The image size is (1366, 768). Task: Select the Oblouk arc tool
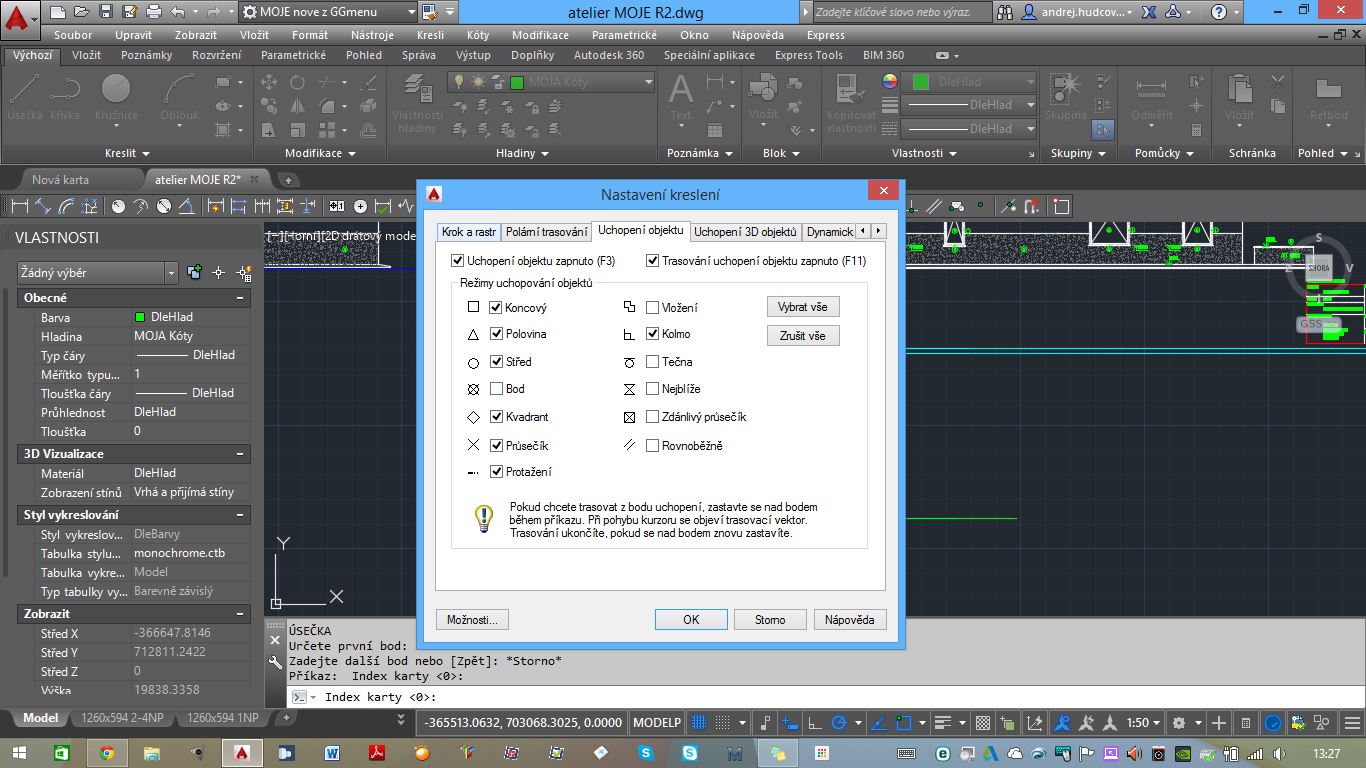tap(180, 97)
